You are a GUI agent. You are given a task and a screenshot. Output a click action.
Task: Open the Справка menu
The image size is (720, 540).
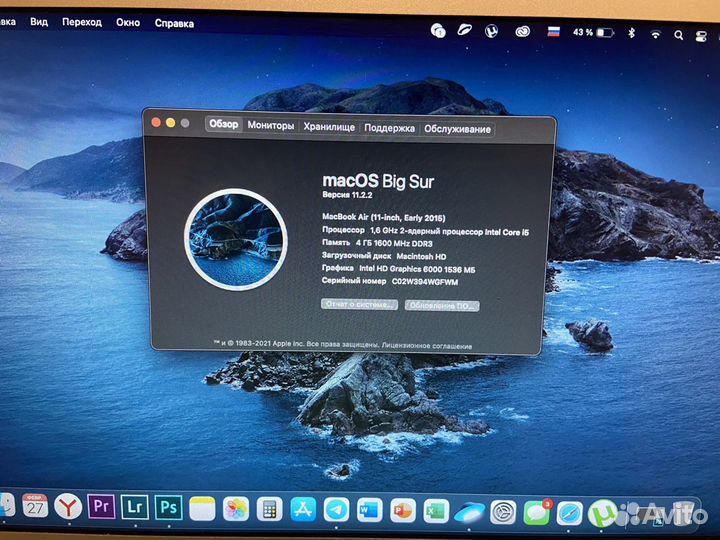click(x=174, y=23)
